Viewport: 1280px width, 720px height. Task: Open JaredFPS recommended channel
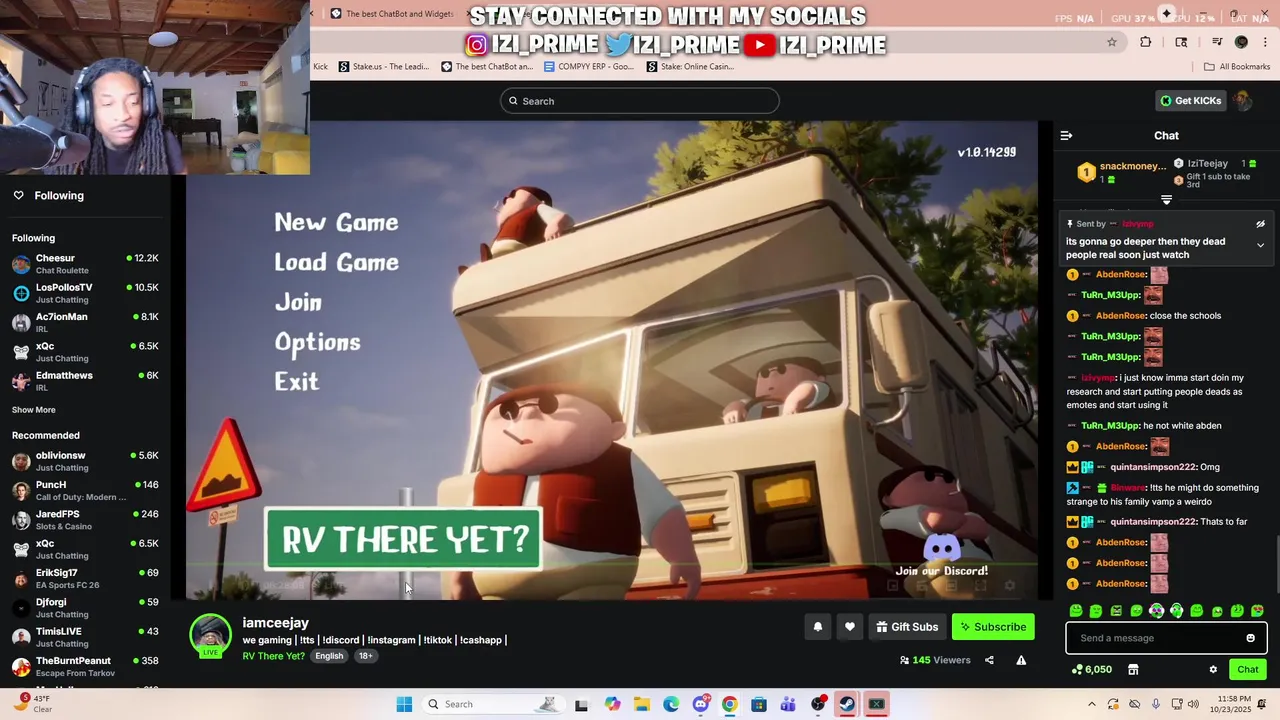85,519
